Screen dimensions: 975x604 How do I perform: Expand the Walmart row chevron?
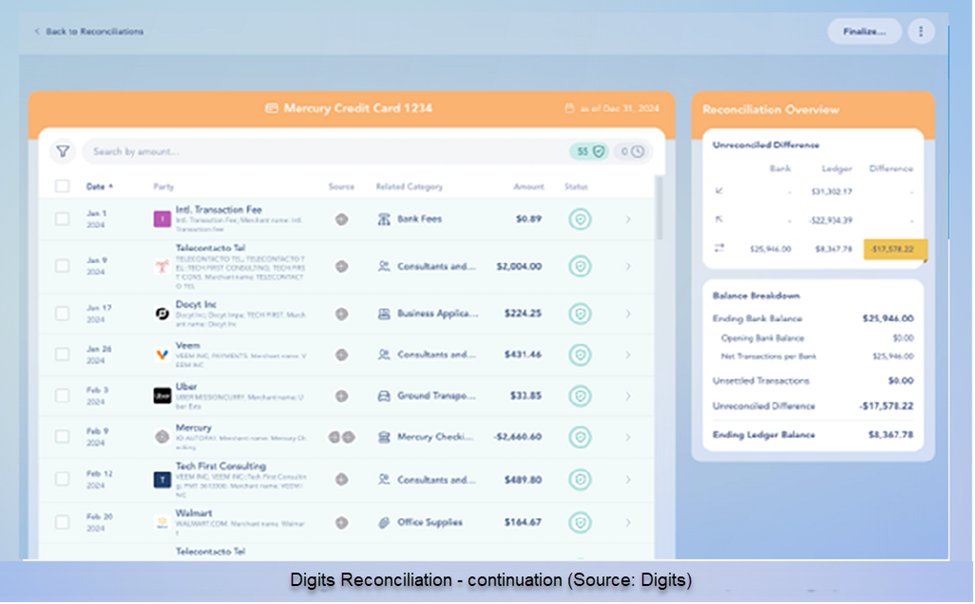tap(628, 523)
